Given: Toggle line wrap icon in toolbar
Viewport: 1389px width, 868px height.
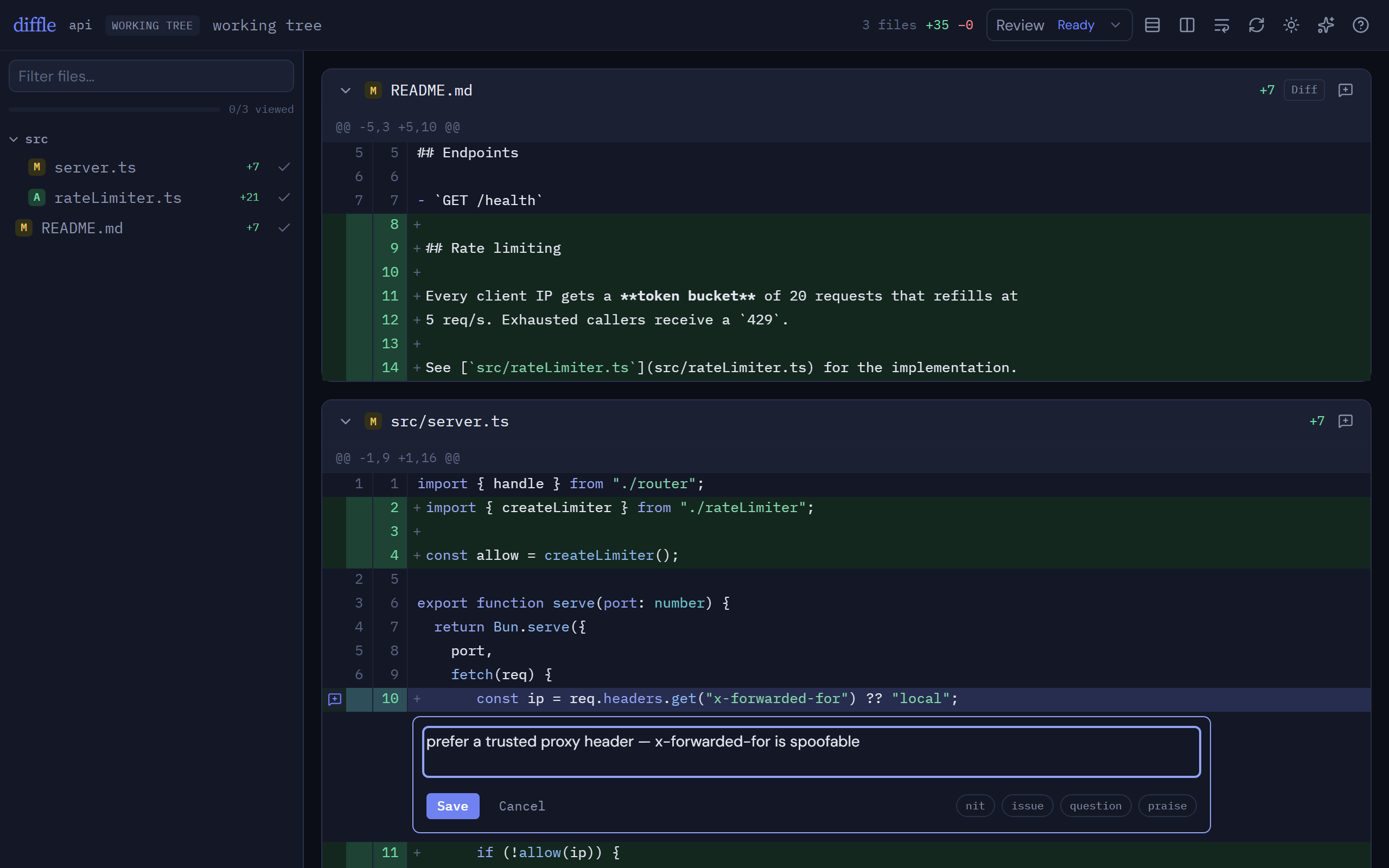Looking at the screenshot, I should (x=1221, y=25).
